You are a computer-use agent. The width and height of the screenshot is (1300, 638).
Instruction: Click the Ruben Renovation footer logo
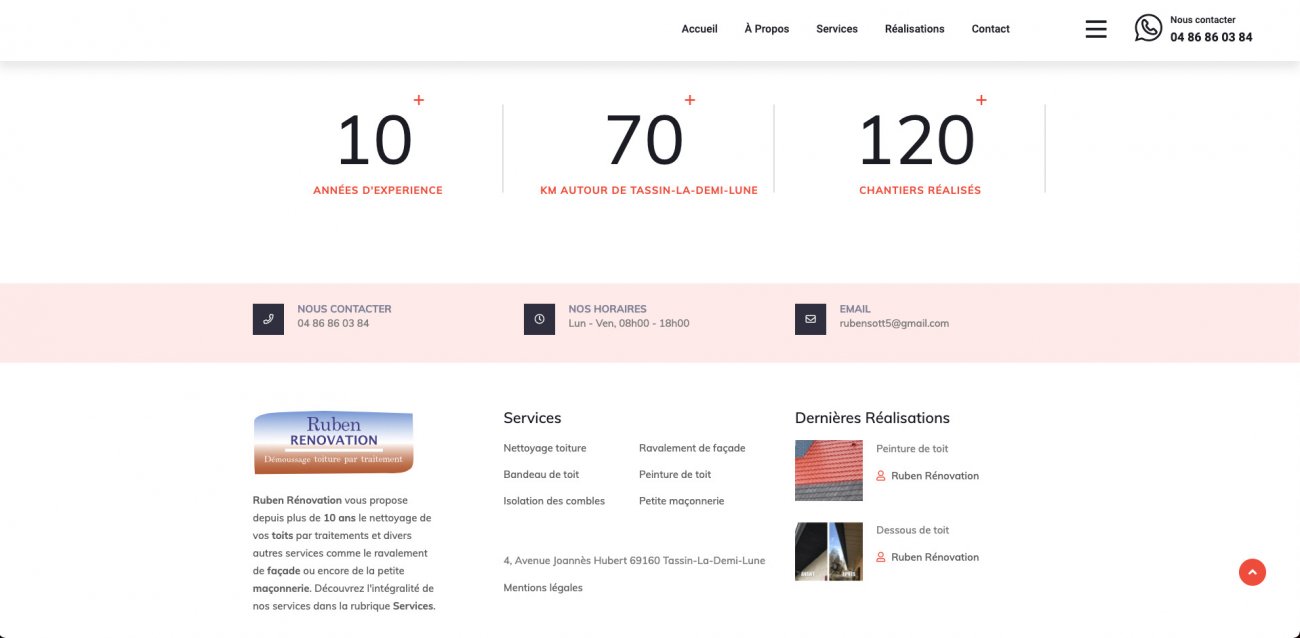(333, 442)
